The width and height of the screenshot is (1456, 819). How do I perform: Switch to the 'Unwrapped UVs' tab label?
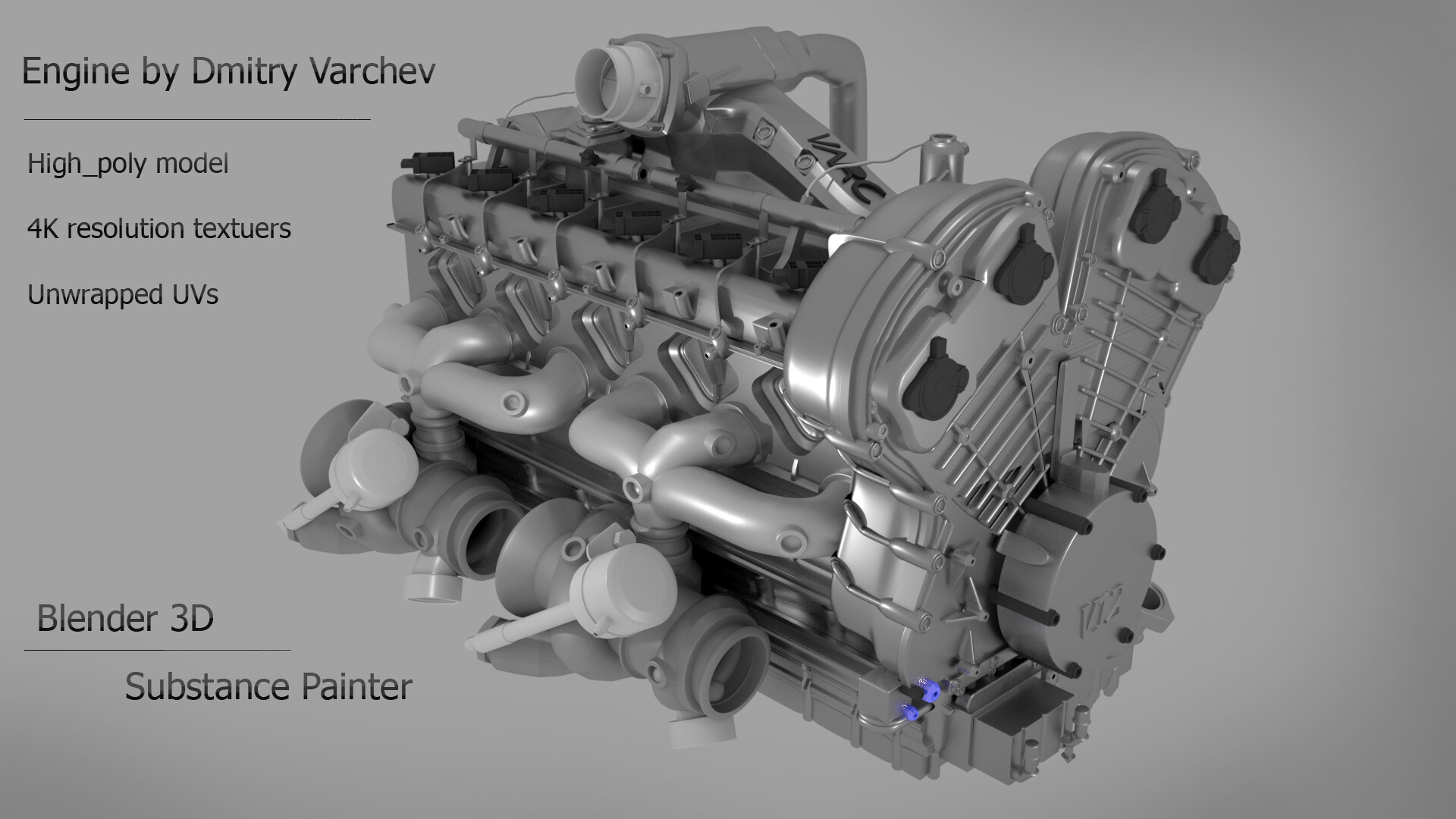pos(124,296)
